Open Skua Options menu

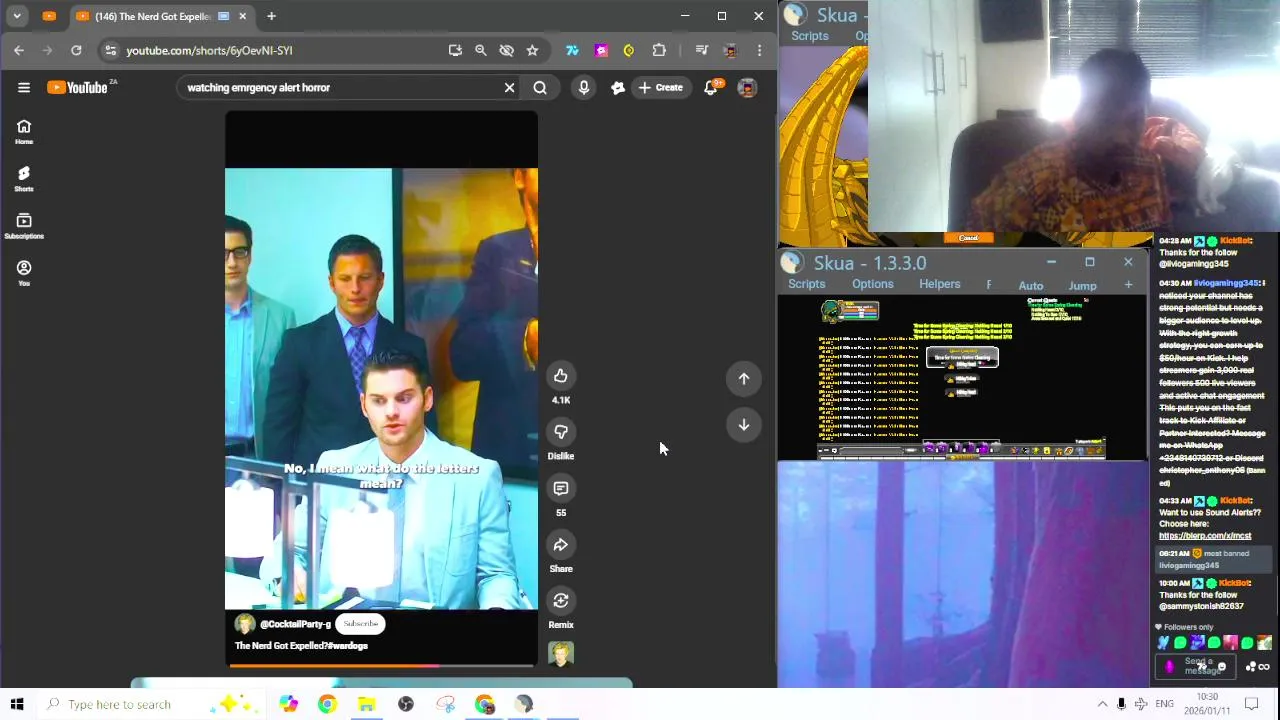click(872, 284)
